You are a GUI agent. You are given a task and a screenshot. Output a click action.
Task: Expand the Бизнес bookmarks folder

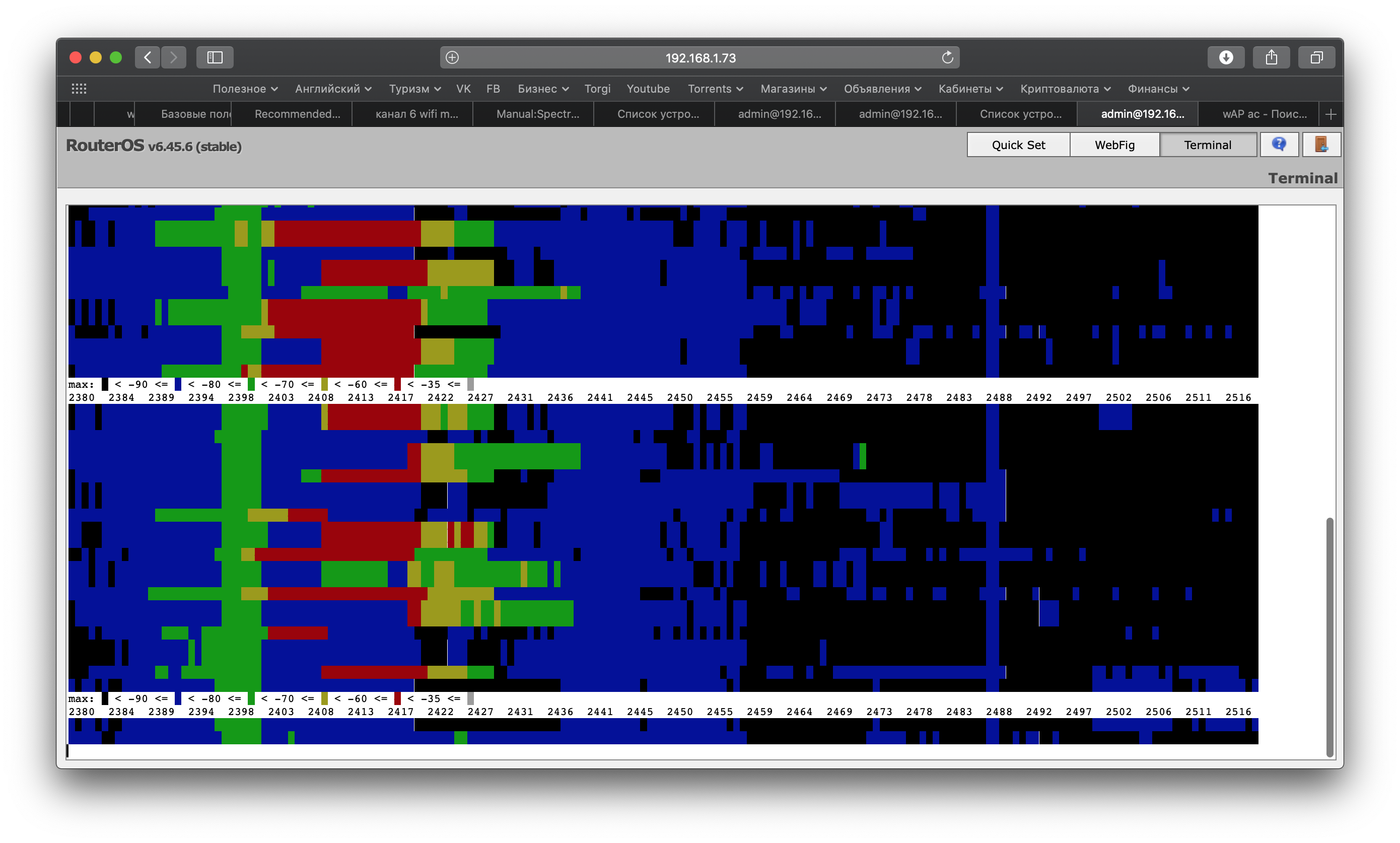click(x=543, y=89)
